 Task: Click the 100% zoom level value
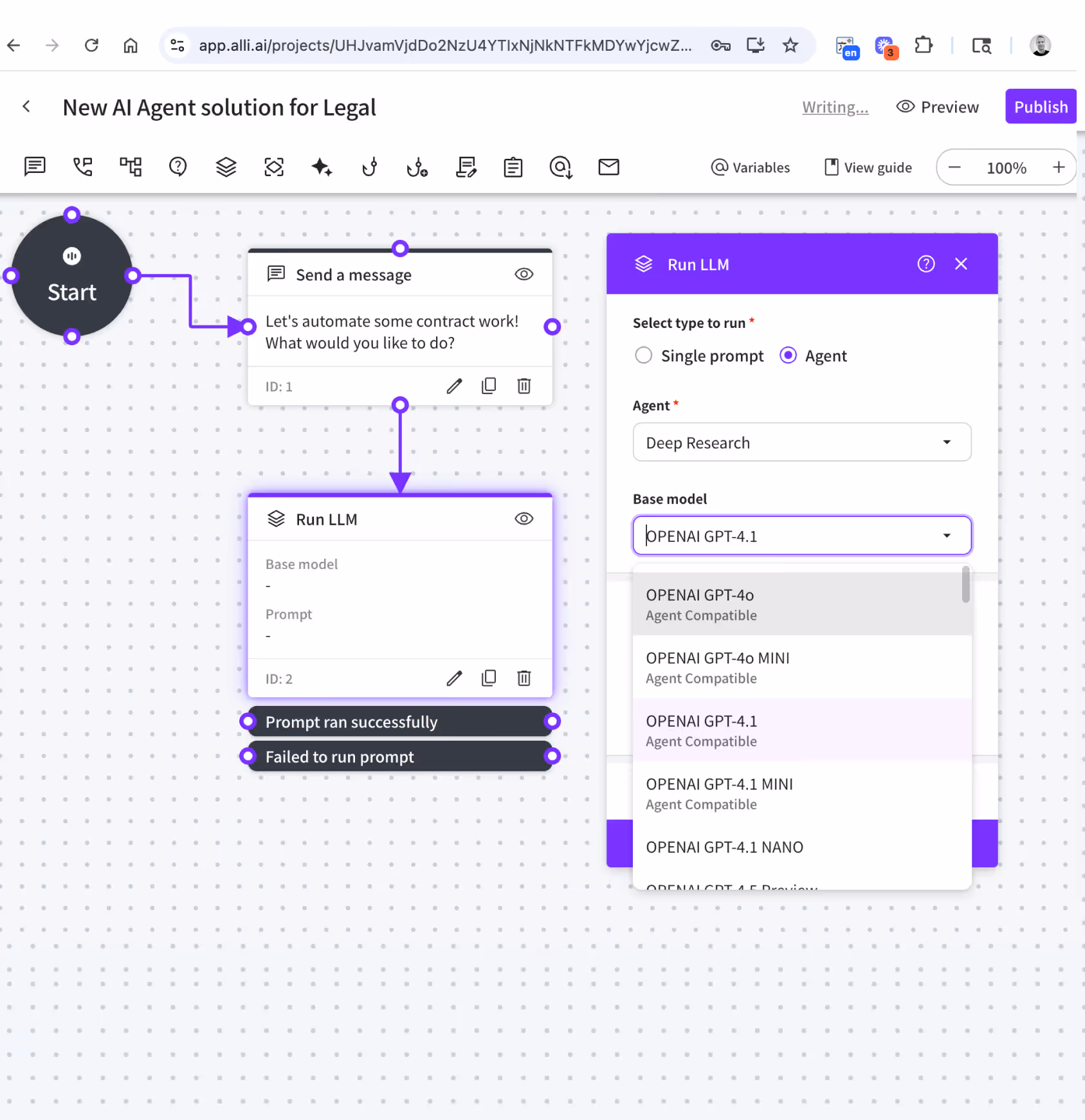1007,168
